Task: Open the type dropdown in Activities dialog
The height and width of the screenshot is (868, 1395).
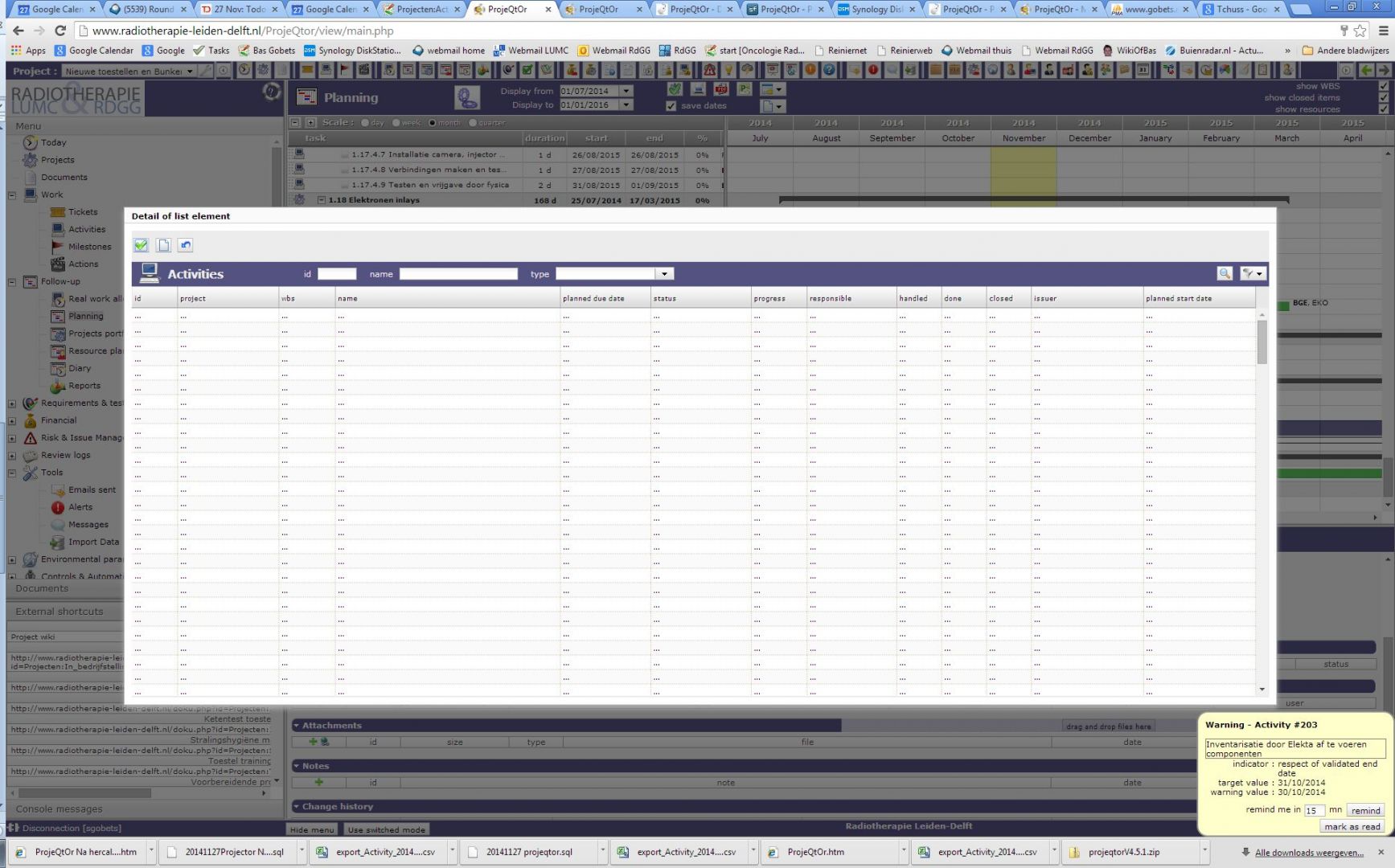Action: (x=664, y=274)
